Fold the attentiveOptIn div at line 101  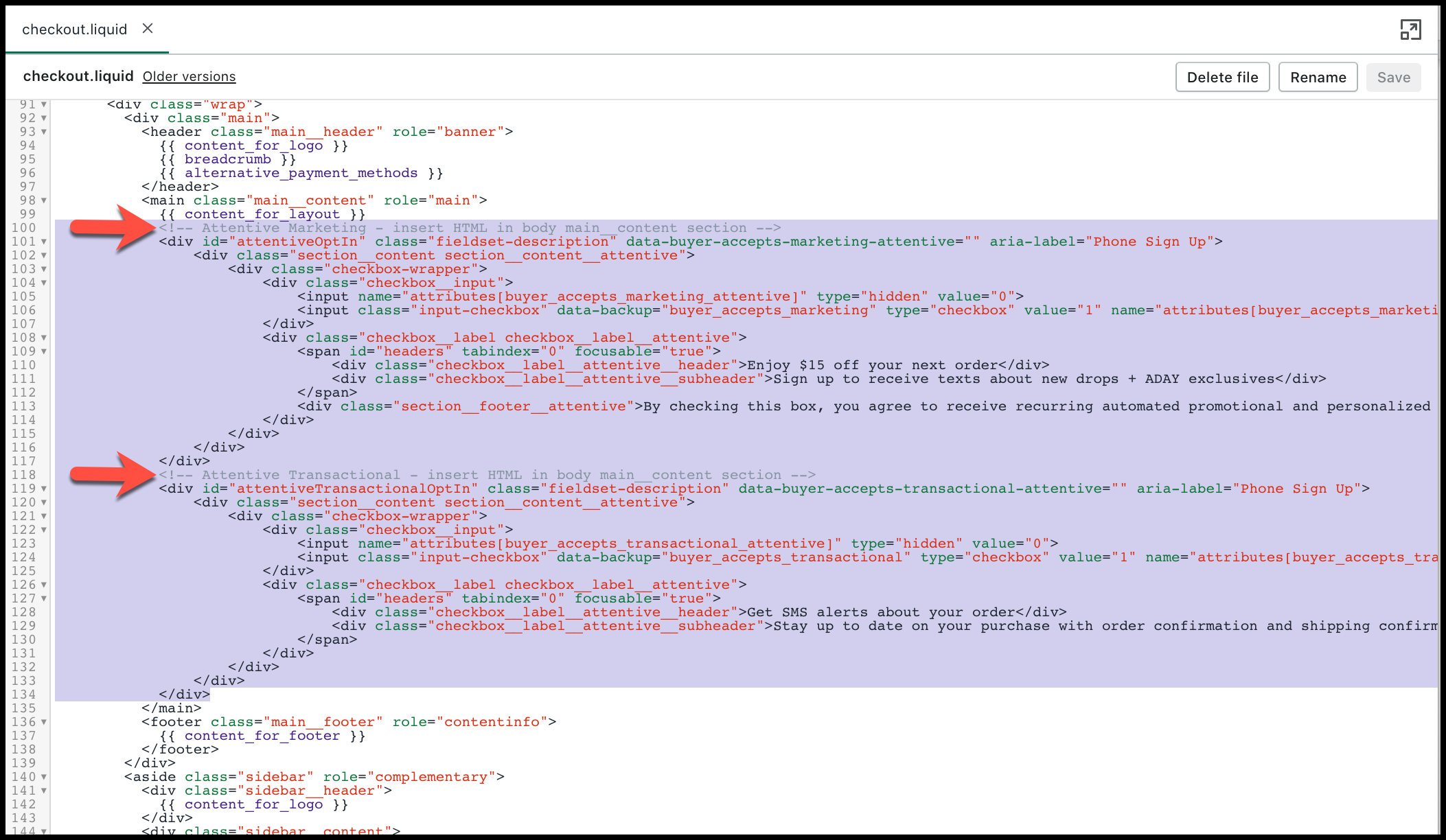click(44, 242)
